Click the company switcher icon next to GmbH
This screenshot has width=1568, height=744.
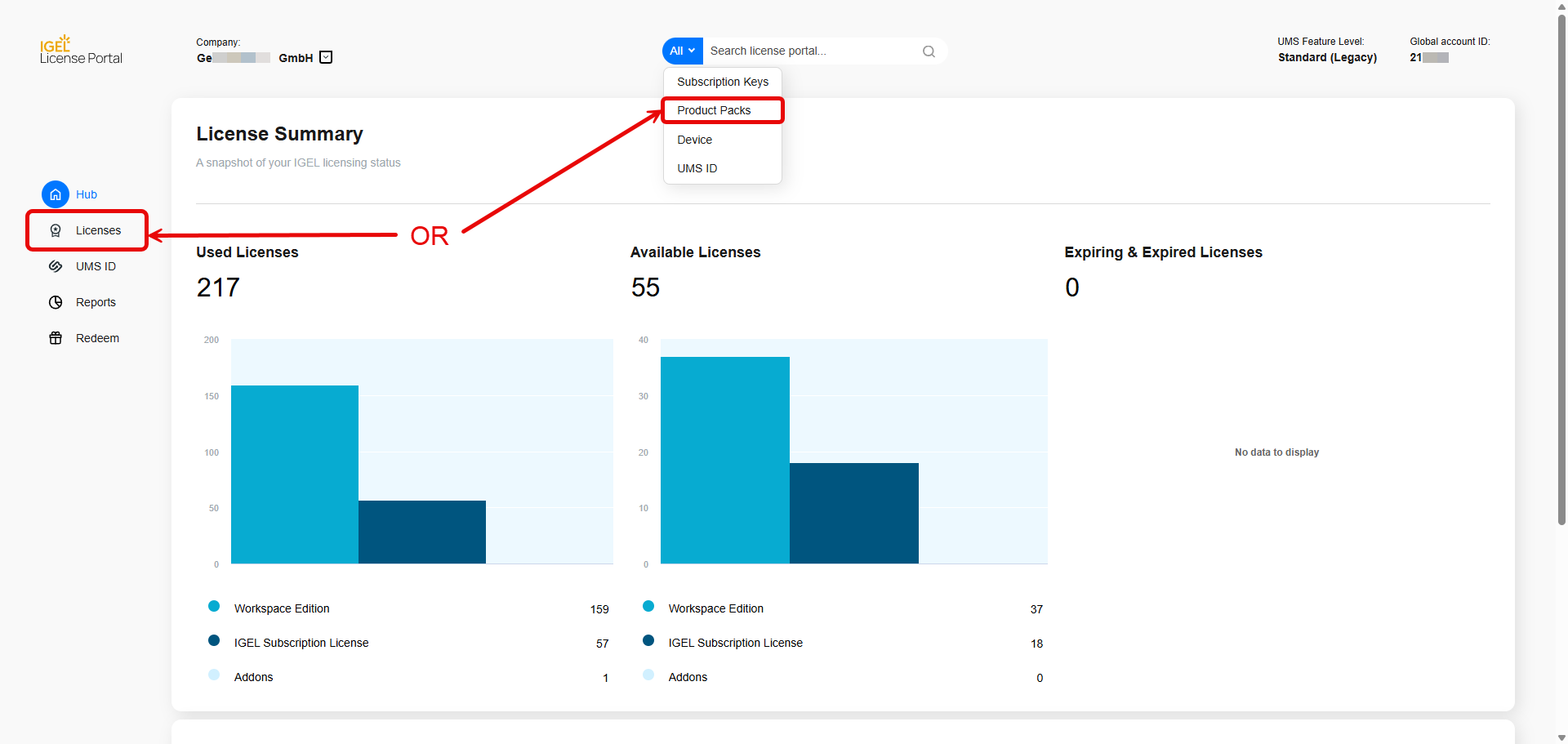pyautogui.click(x=325, y=57)
